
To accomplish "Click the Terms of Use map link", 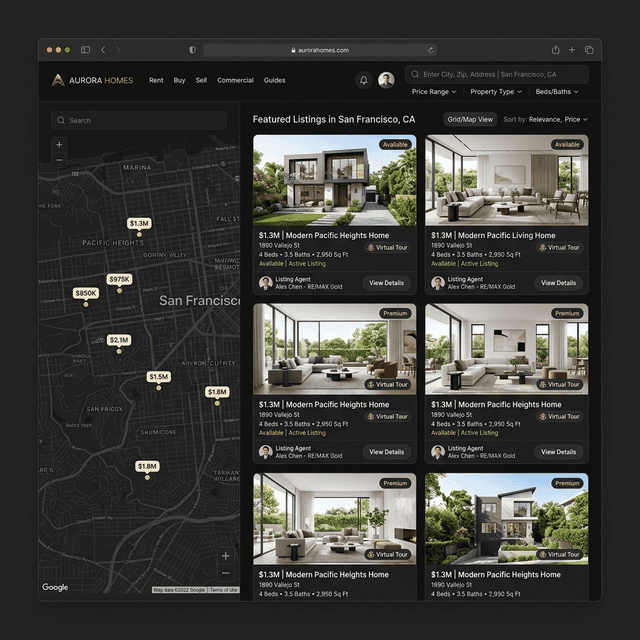I will pos(223,590).
